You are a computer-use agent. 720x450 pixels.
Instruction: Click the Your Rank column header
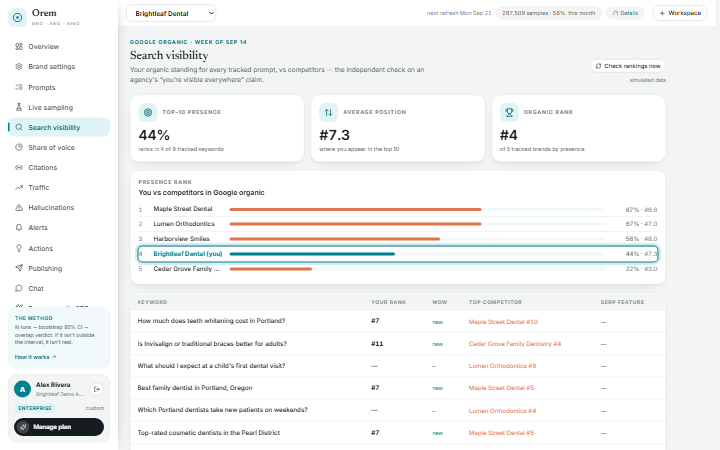[x=388, y=302]
